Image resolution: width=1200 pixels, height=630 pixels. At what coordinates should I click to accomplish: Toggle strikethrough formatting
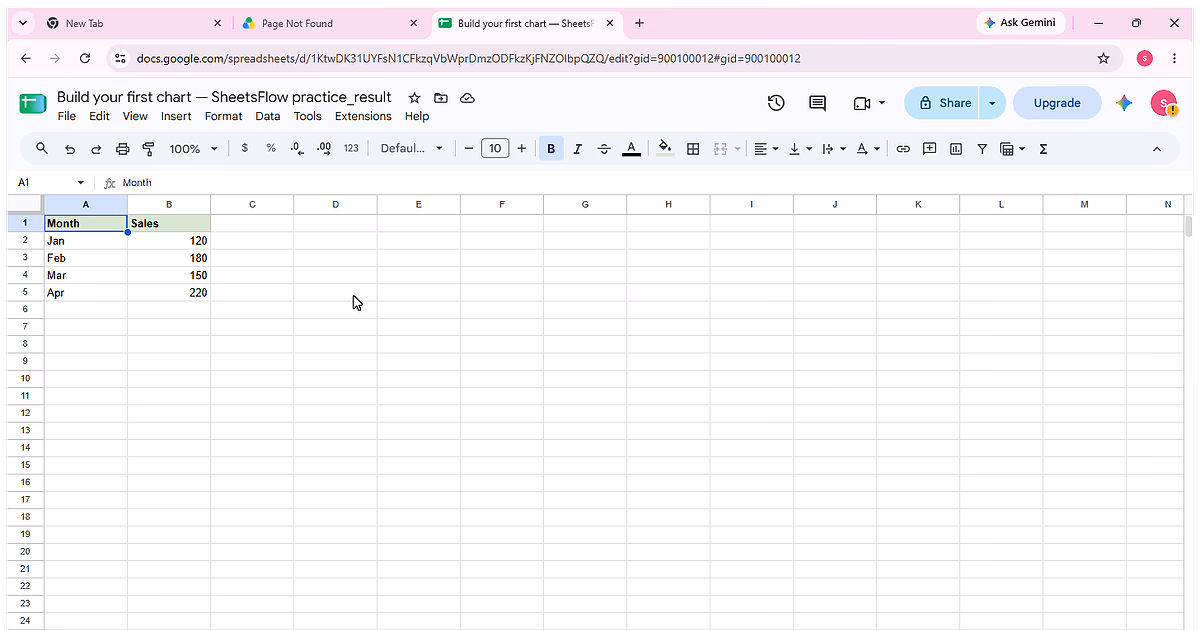tap(604, 148)
